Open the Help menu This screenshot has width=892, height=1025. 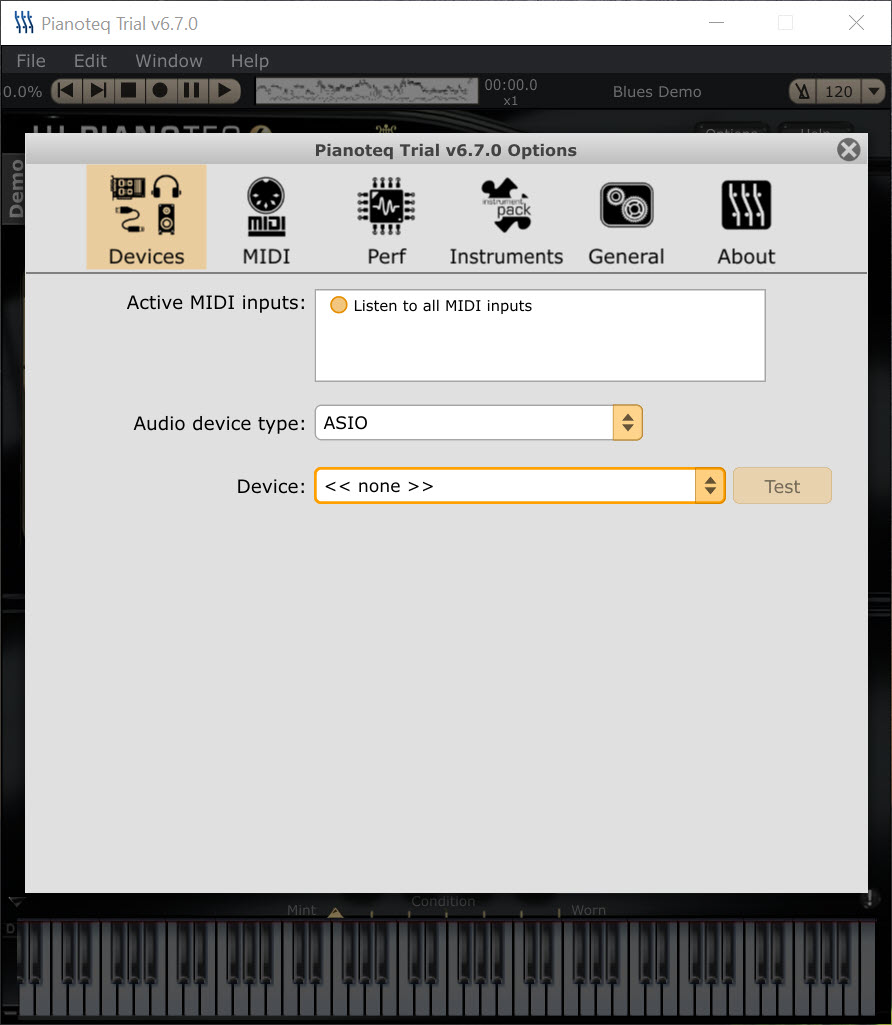250,61
